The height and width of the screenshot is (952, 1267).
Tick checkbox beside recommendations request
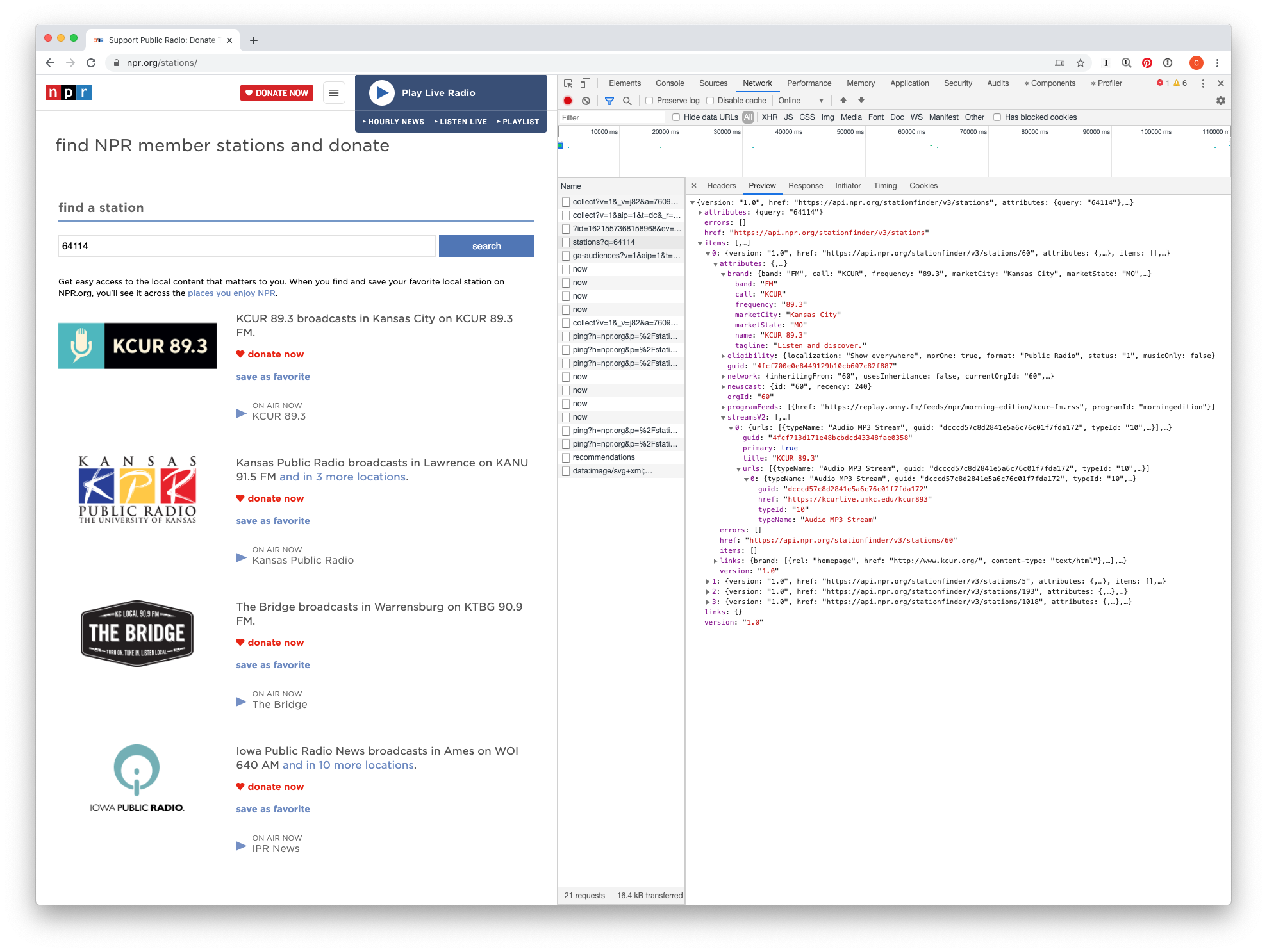pos(566,457)
